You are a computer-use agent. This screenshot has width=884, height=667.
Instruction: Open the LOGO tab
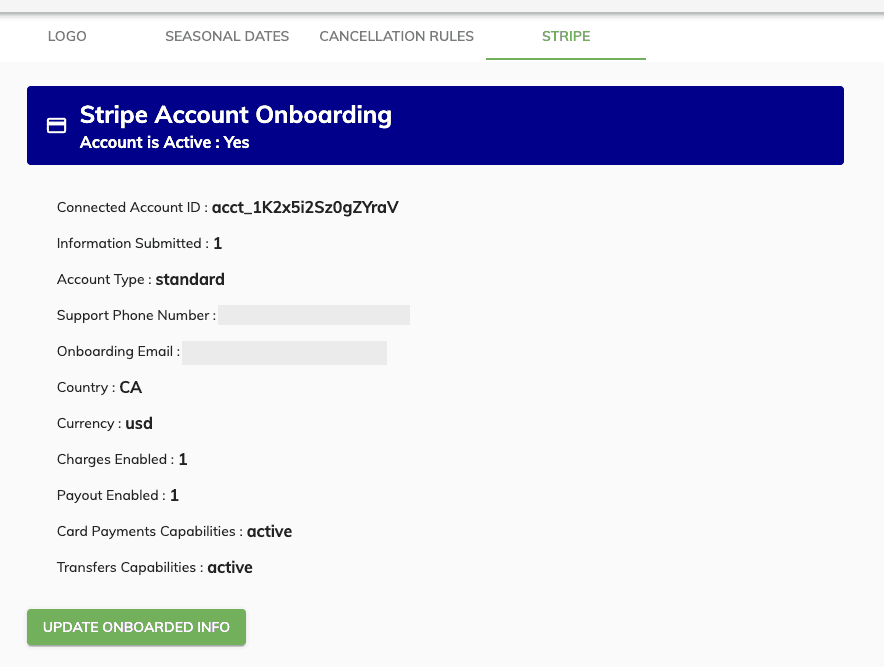(x=67, y=36)
